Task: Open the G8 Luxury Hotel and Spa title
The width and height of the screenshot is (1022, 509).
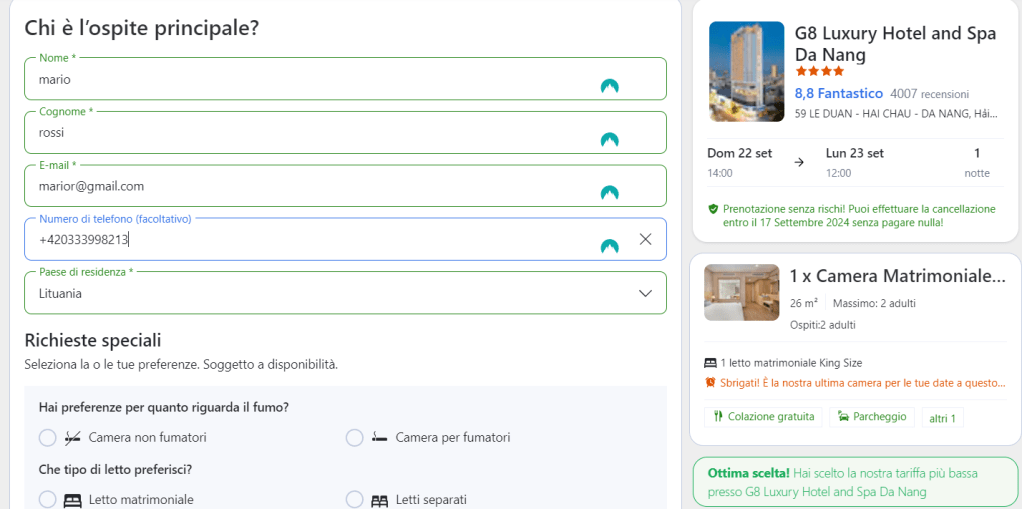Action: pos(895,44)
